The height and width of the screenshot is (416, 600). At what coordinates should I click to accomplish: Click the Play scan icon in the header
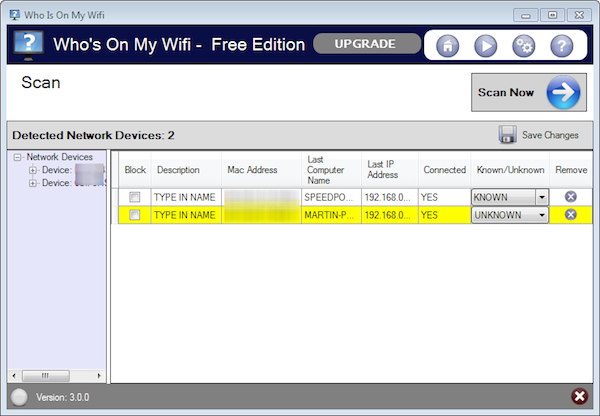tap(486, 46)
